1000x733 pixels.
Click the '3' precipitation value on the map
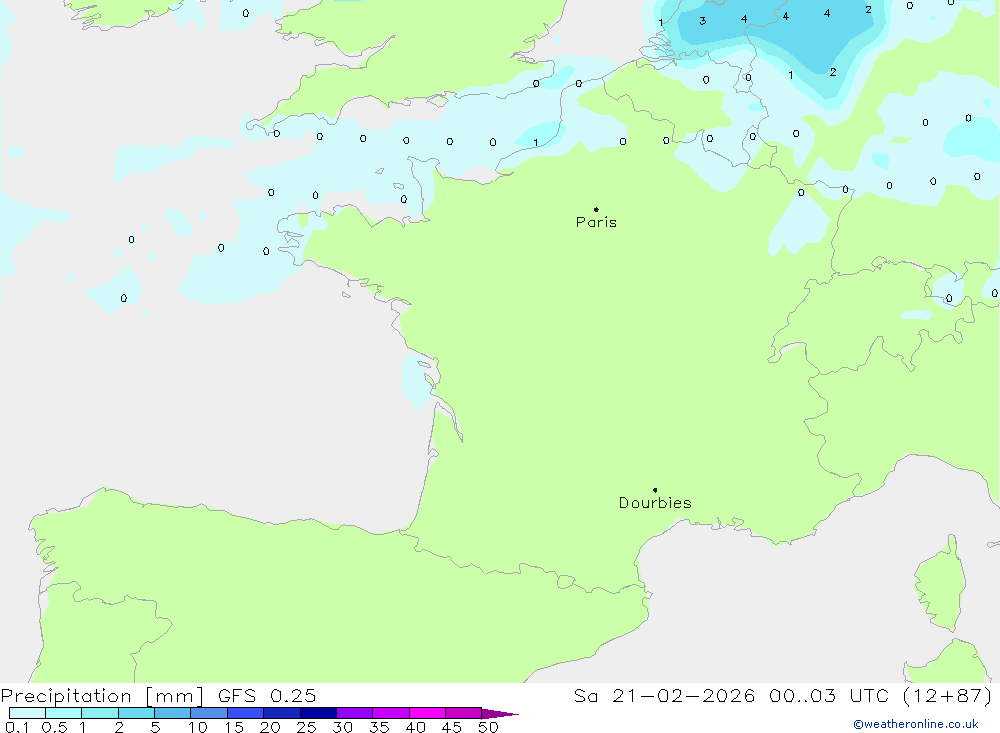[x=702, y=21]
